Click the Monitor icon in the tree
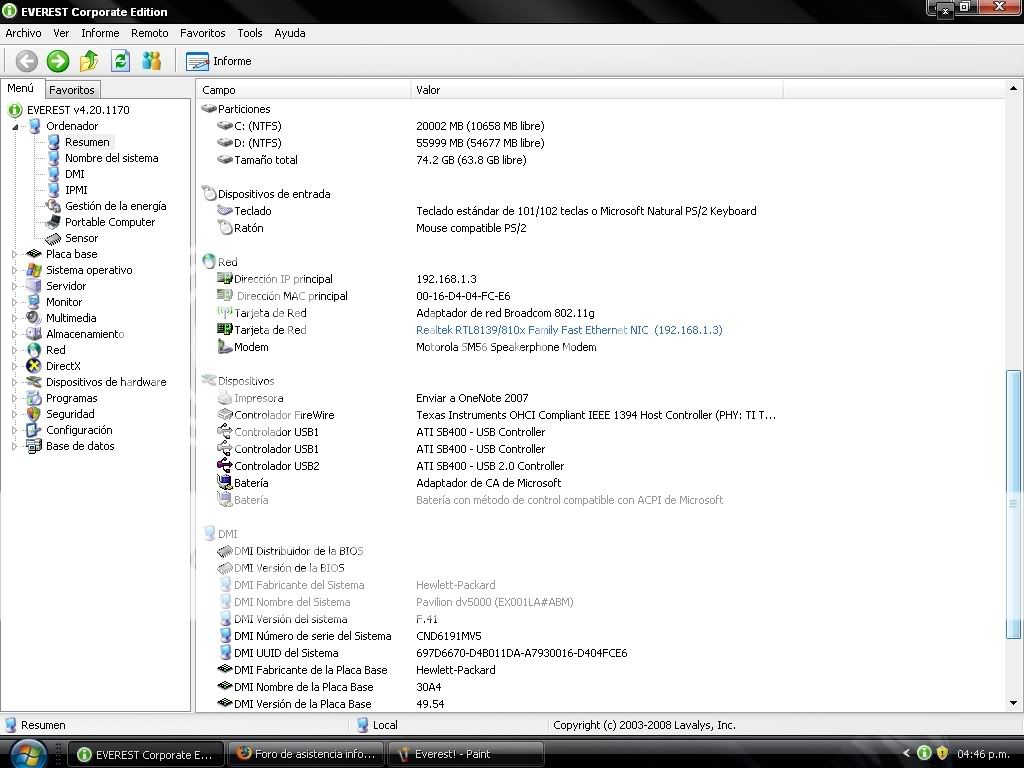The height and width of the screenshot is (768, 1024). tap(34, 302)
